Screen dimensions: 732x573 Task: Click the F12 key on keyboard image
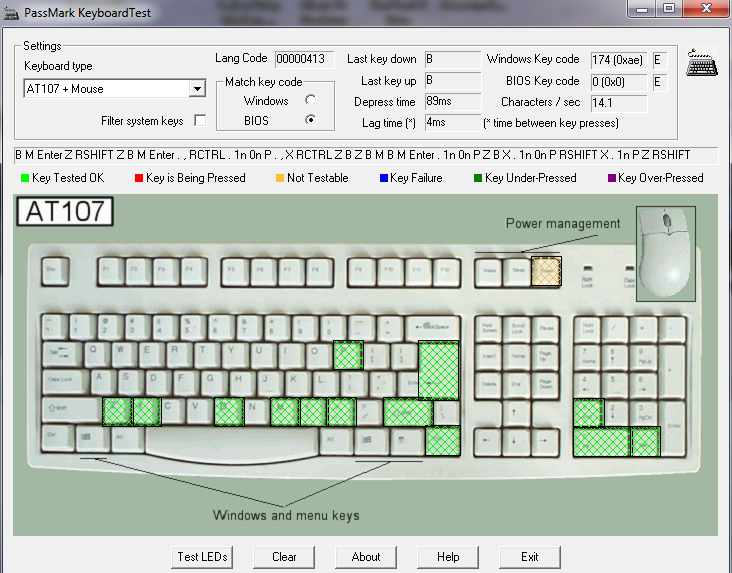pos(445,271)
